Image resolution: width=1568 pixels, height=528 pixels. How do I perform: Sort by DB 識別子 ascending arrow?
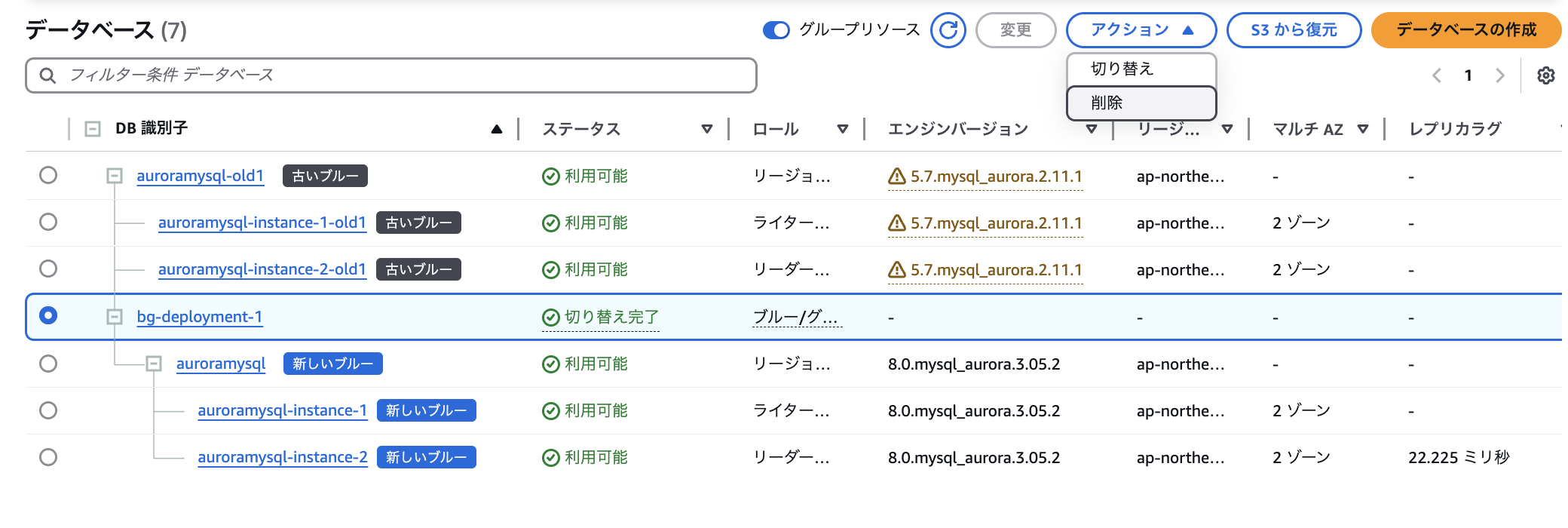click(x=496, y=129)
